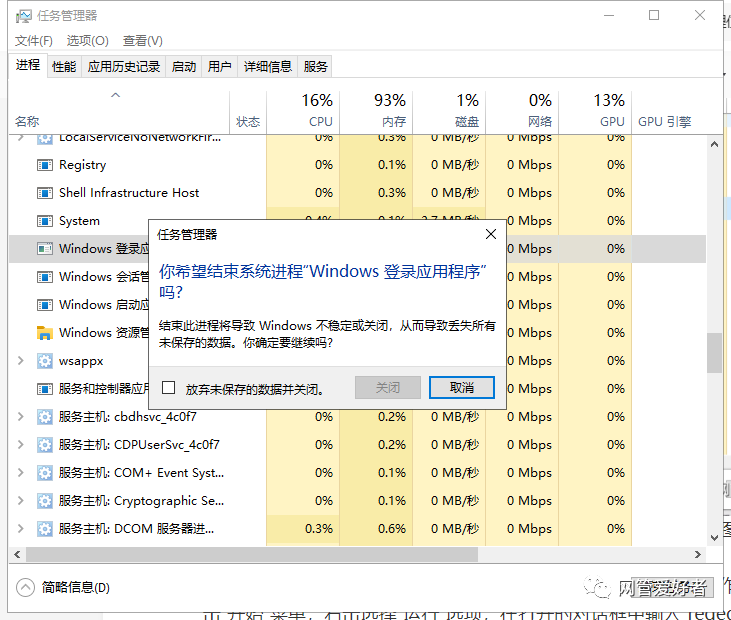Viewport: 731px width, 620px height.
Task: Switch to the 用户 tab
Action: 220,67
